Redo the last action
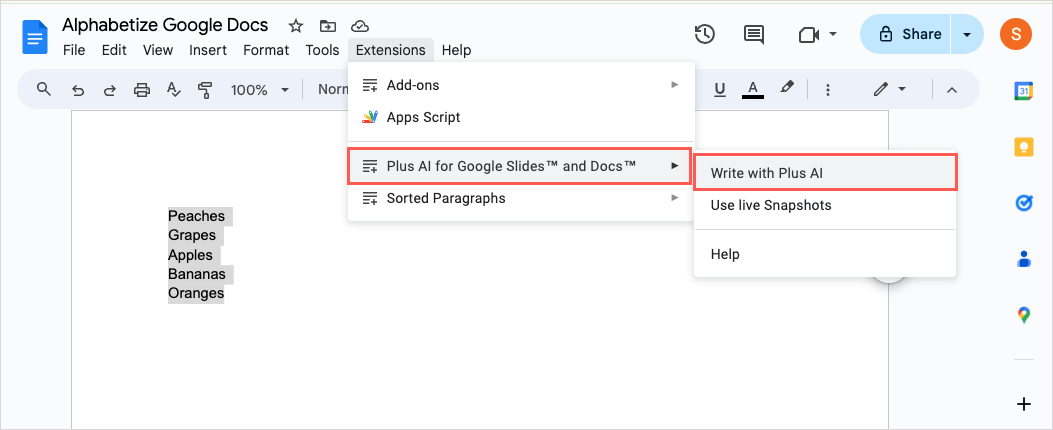Viewport: 1053px width, 430px height. 109,89
